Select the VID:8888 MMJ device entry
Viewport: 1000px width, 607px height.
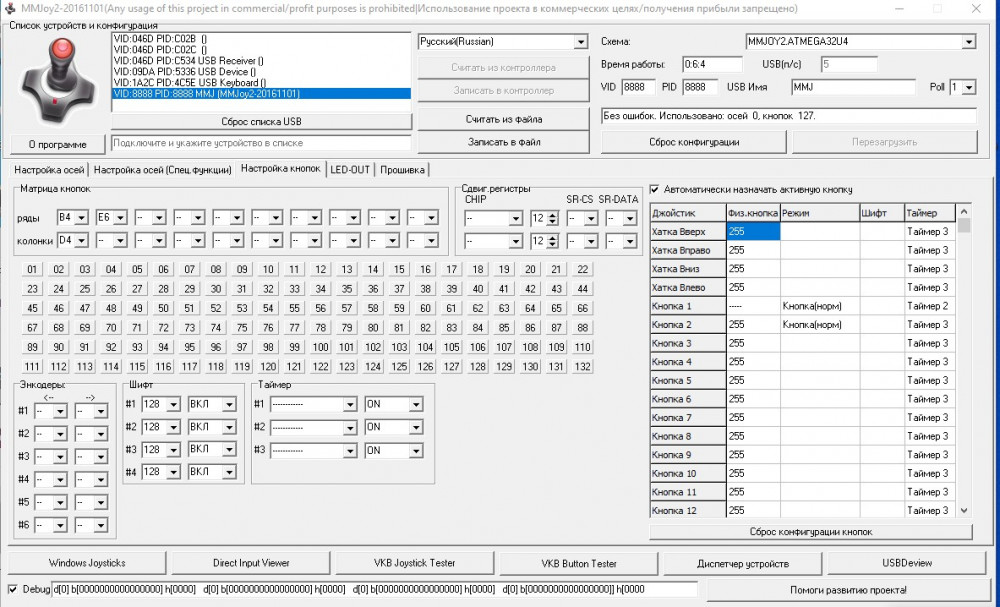point(260,94)
